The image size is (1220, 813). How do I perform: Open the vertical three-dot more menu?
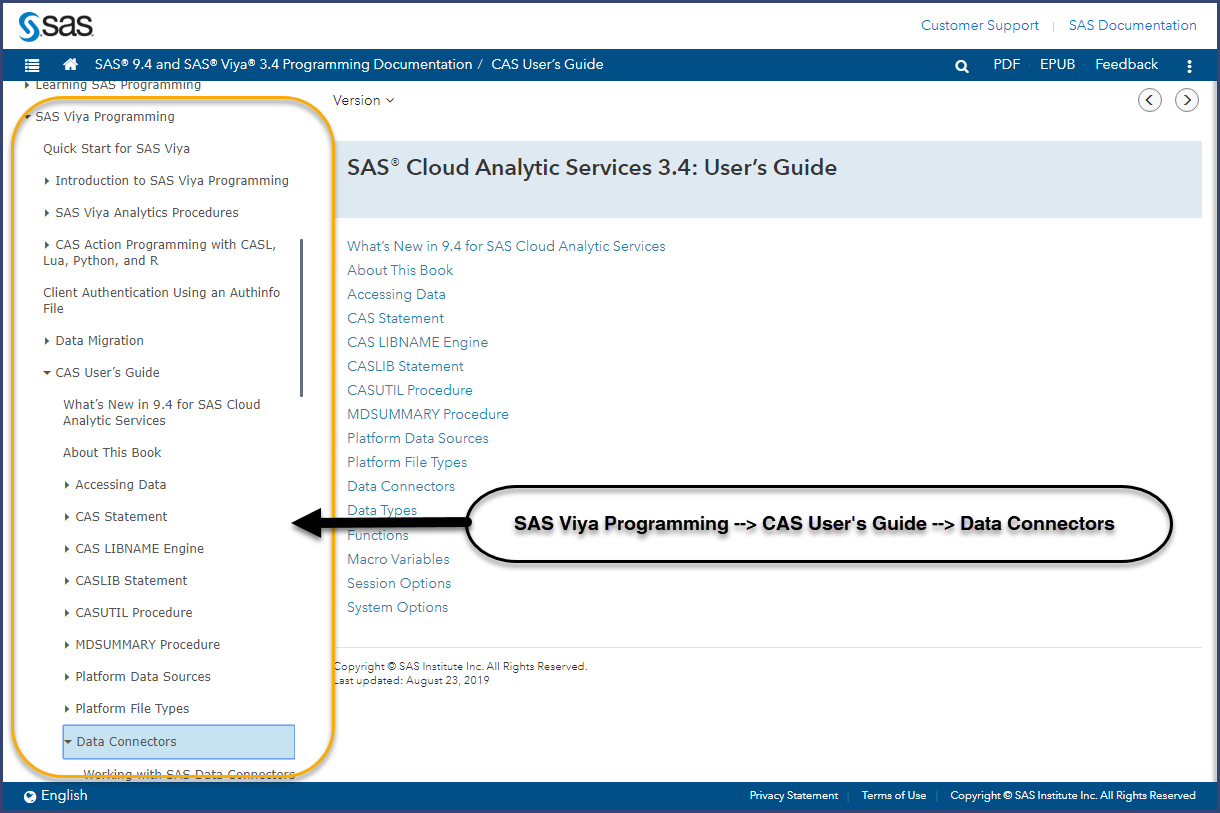click(1189, 66)
